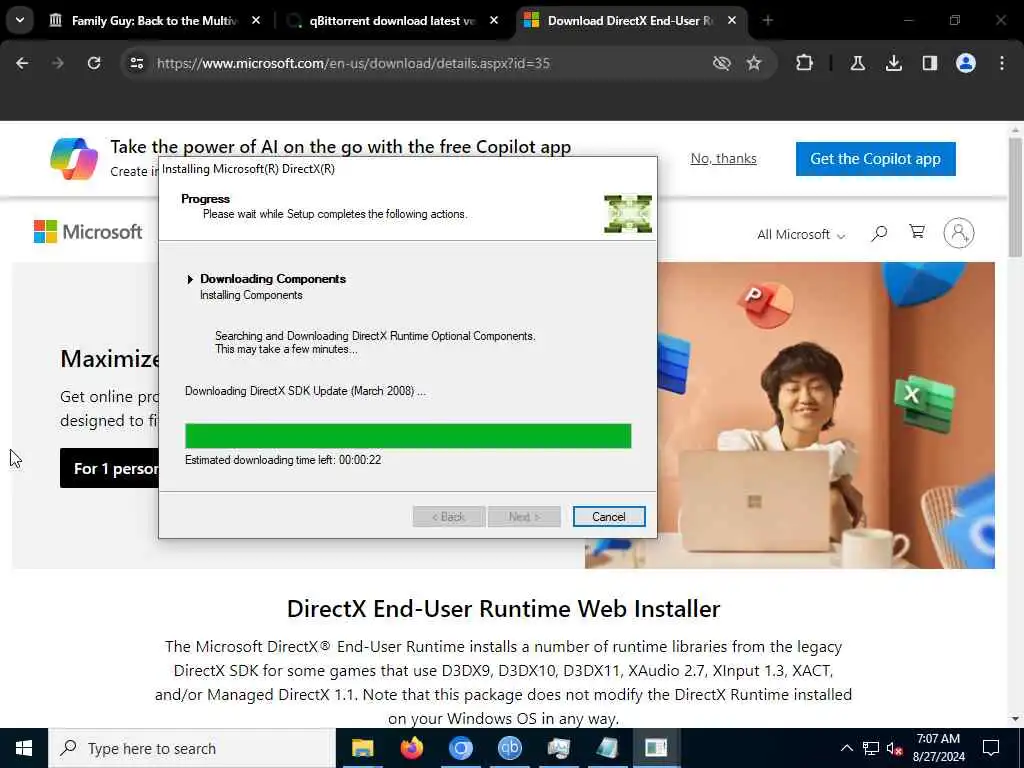Image resolution: width=1024 pixels, height=768 pixels.
Task: Click the muted volume tray icon
Action: point(895,748)
